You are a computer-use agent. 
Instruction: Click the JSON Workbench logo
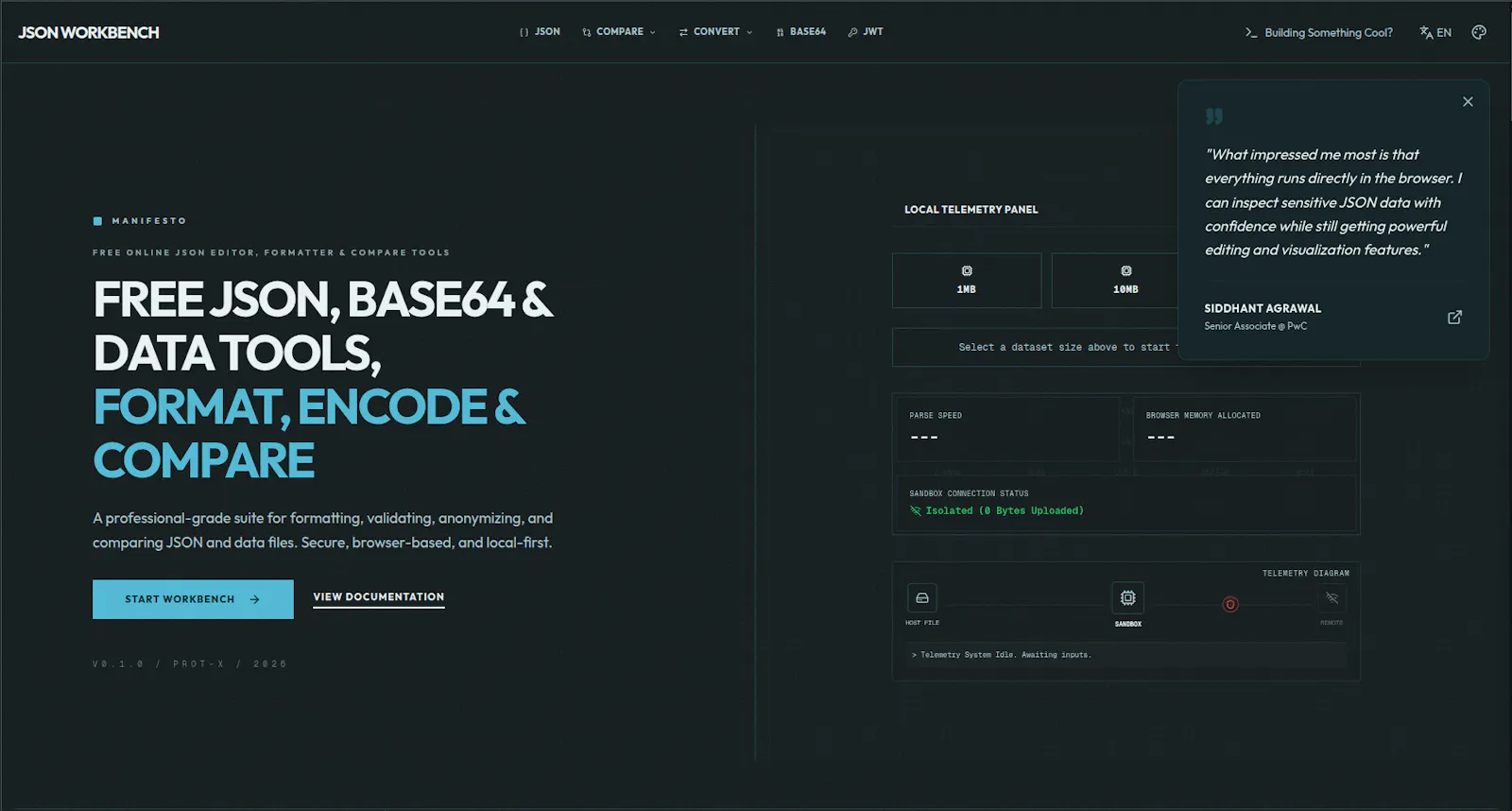tap(89, 32)
